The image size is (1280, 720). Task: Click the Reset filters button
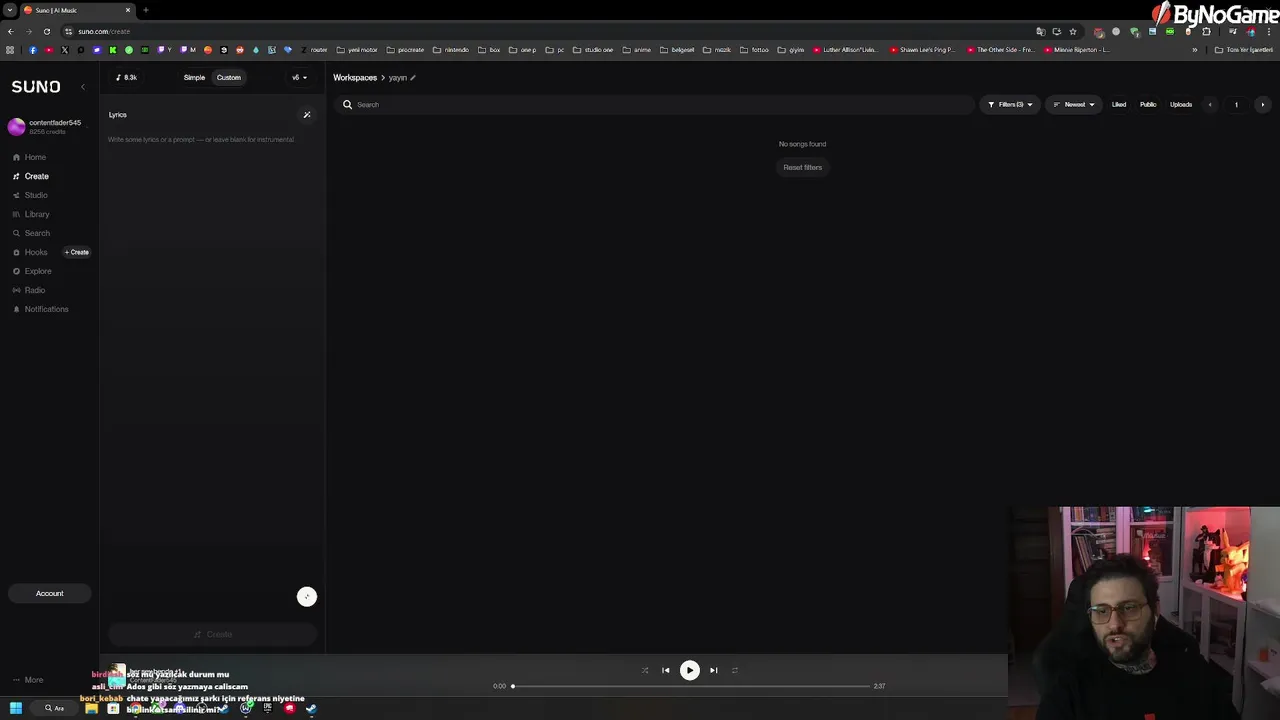[x=802, y=167]
